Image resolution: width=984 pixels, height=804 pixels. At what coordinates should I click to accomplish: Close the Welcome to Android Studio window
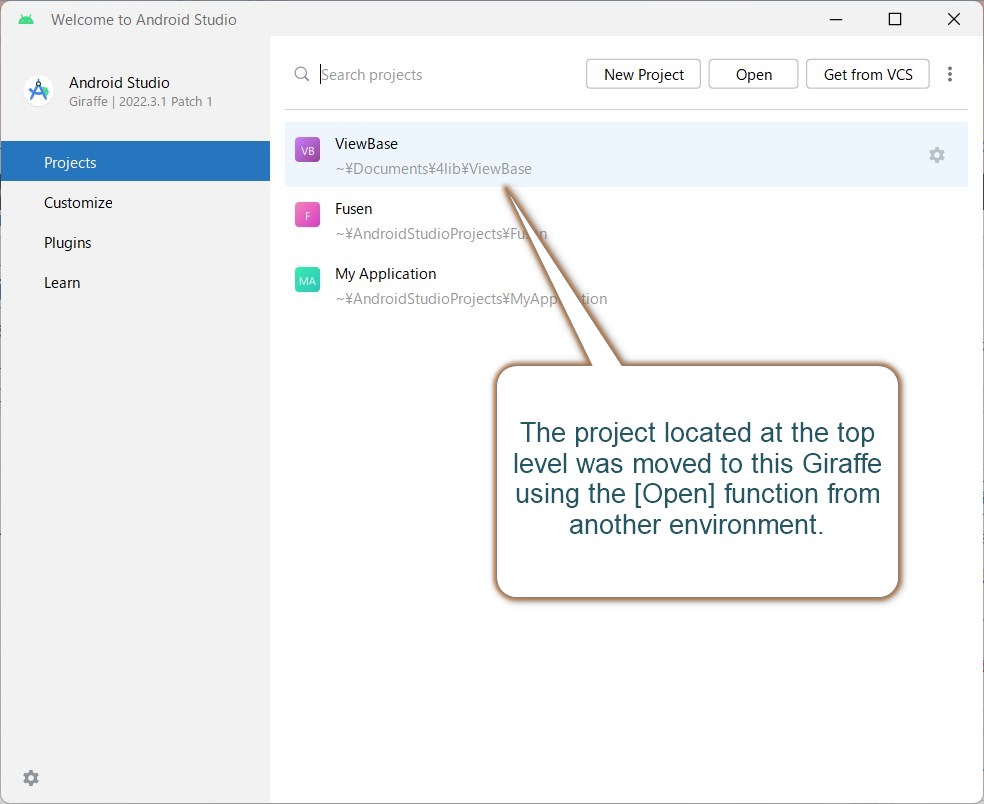pyautogui.click(x=954, y=19)
